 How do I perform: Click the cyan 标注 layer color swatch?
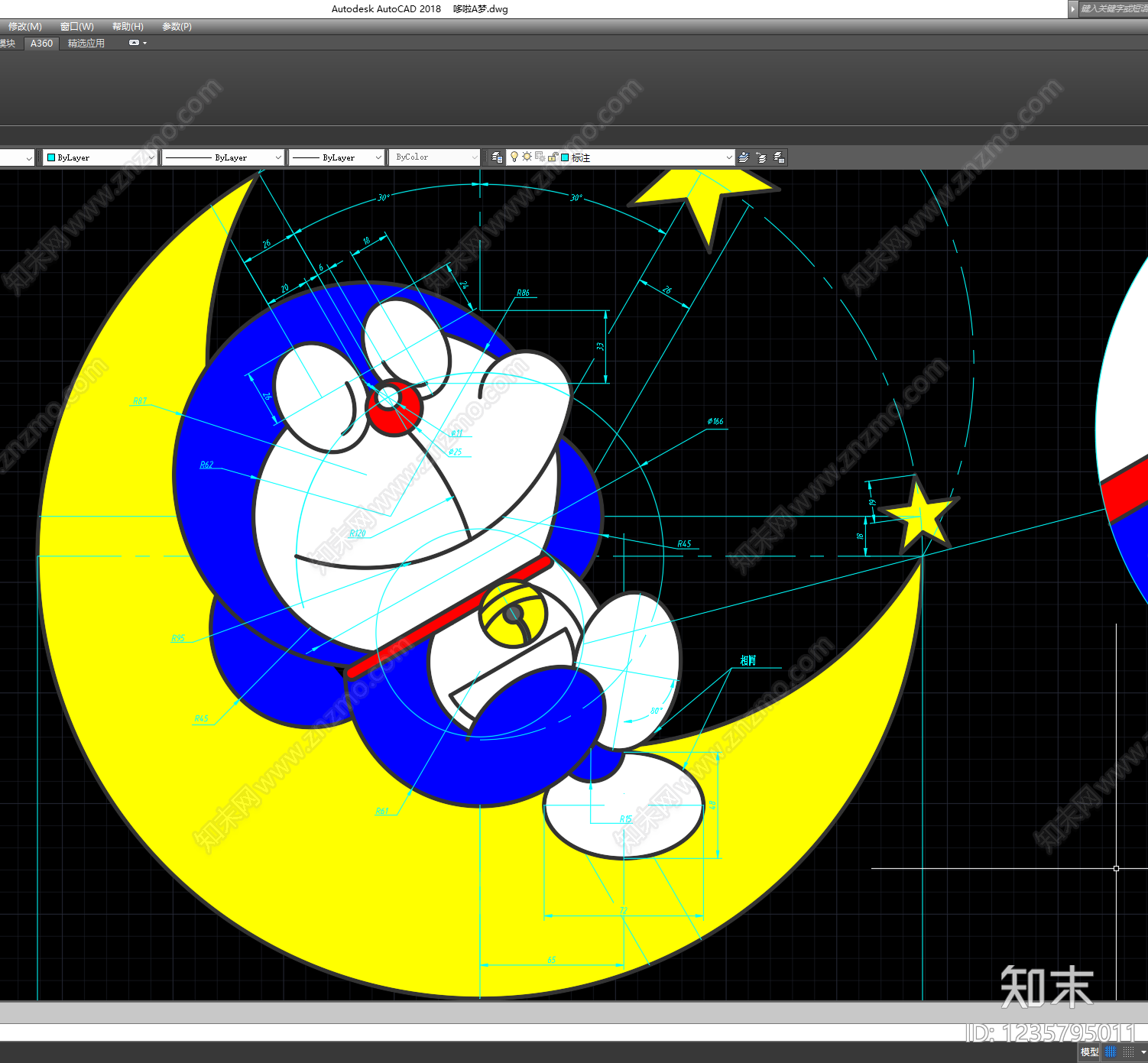pos(565,157)
